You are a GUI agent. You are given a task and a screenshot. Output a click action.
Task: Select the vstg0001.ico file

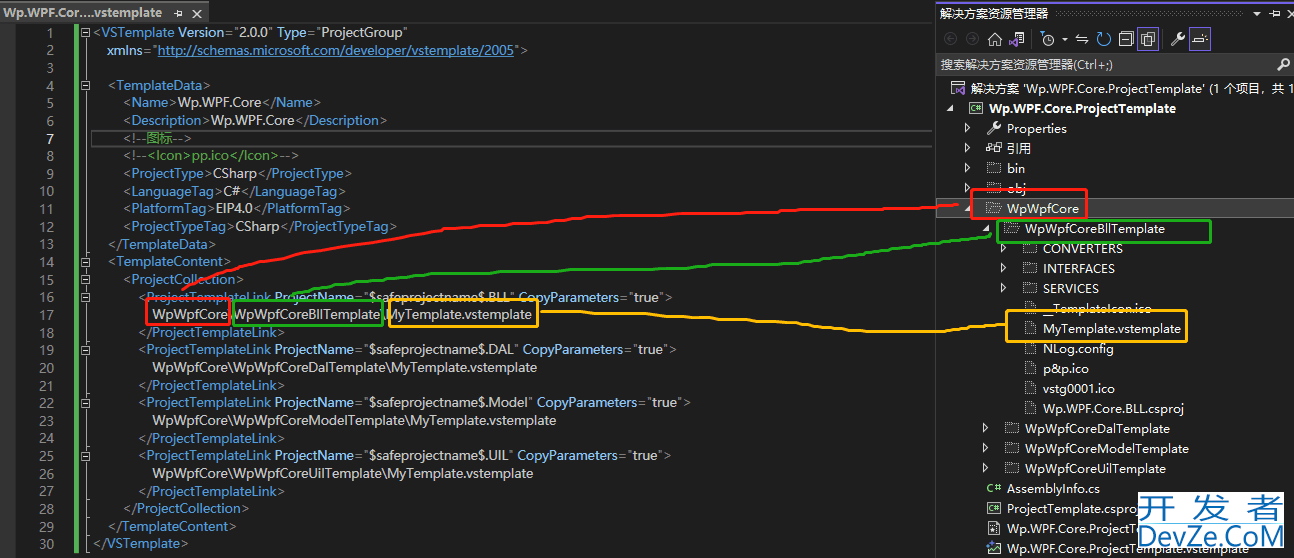(1068, 388)
